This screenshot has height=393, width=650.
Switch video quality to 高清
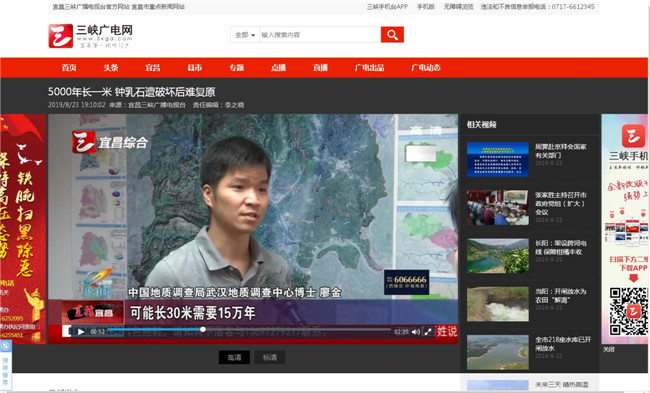coord(234,357)
